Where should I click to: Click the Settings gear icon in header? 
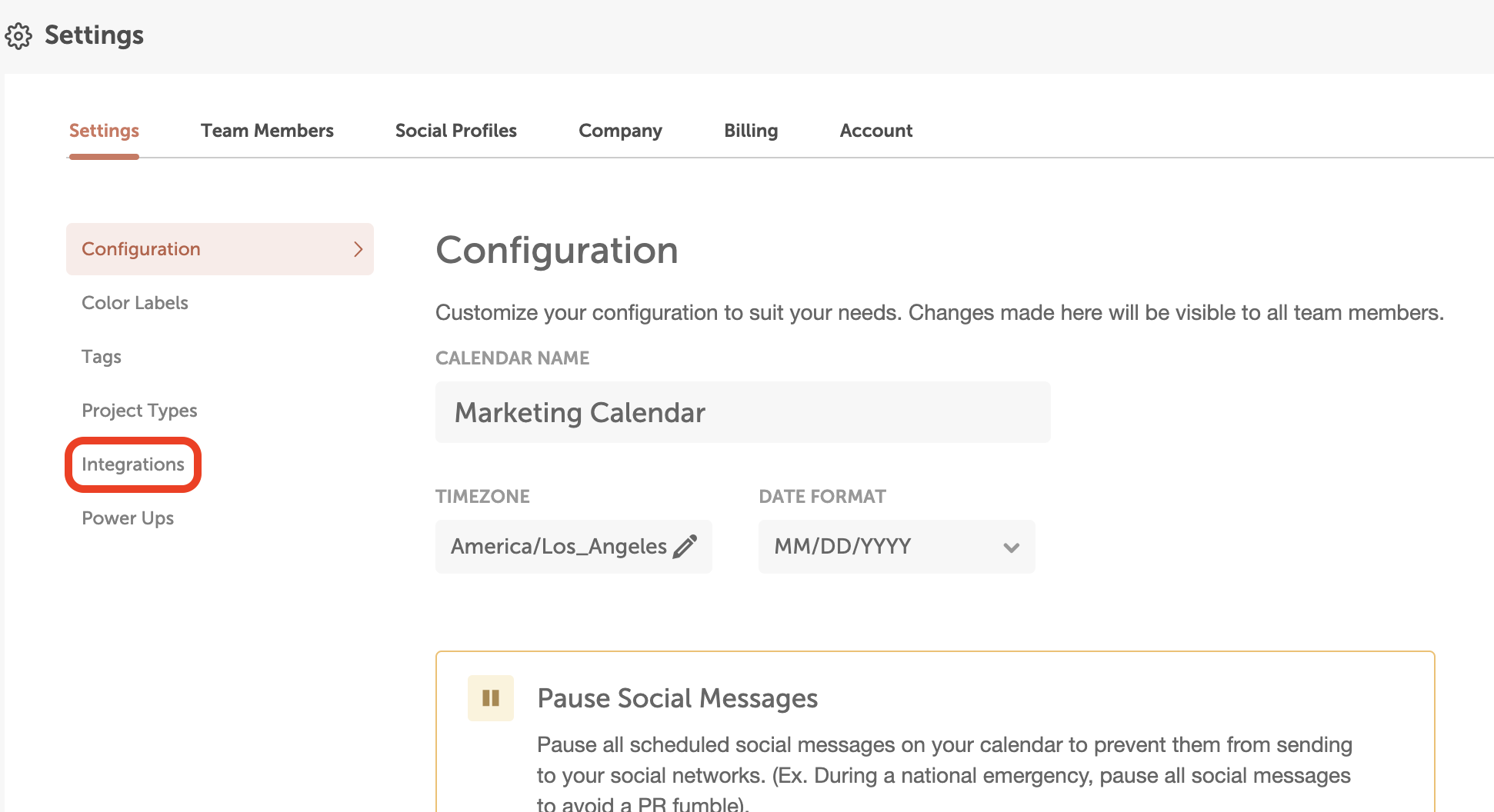click(18, 35)
